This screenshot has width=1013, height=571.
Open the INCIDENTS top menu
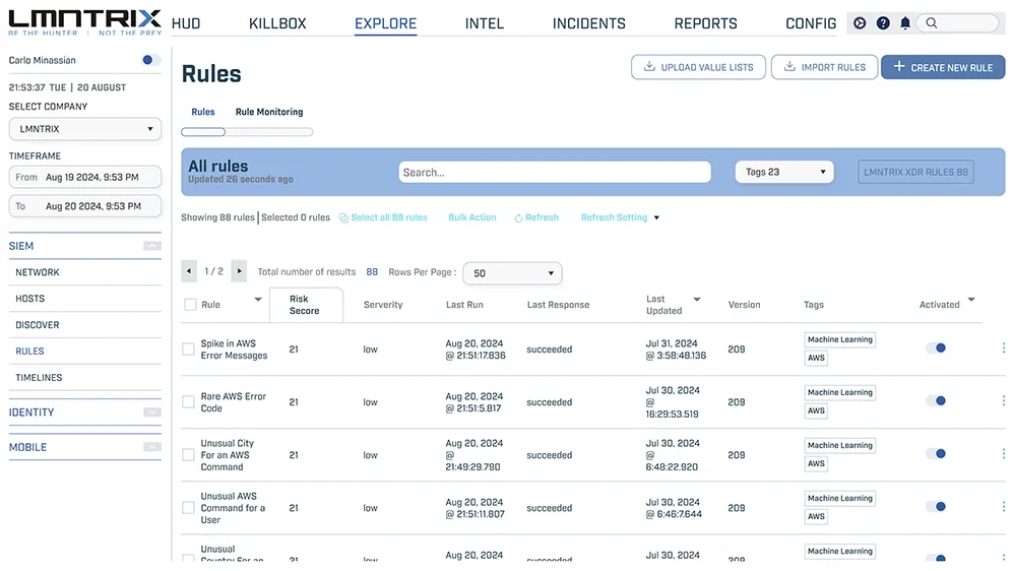pos(589,23)
